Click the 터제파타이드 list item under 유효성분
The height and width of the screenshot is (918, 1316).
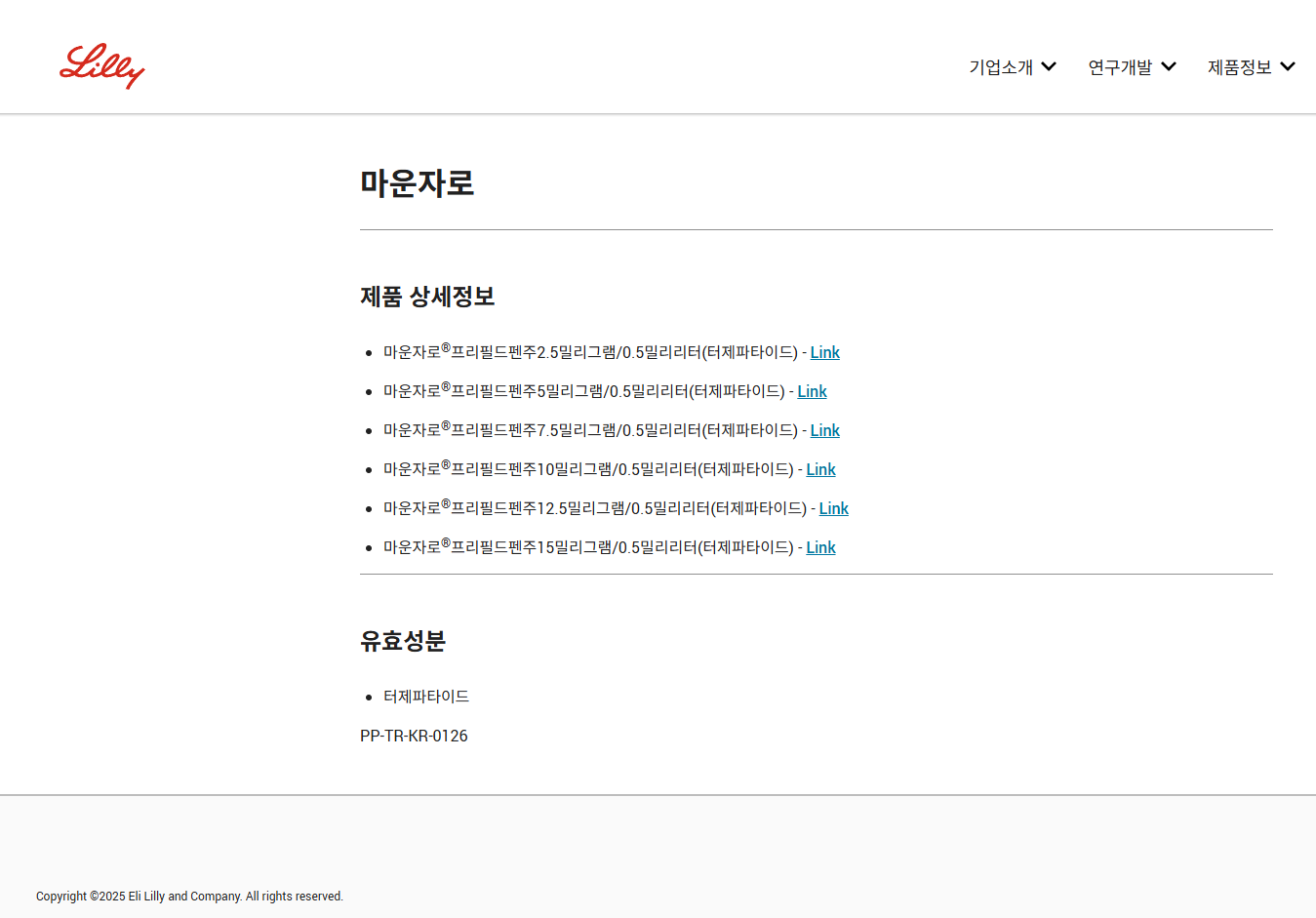pyautogui.click(x=426, y=697)
